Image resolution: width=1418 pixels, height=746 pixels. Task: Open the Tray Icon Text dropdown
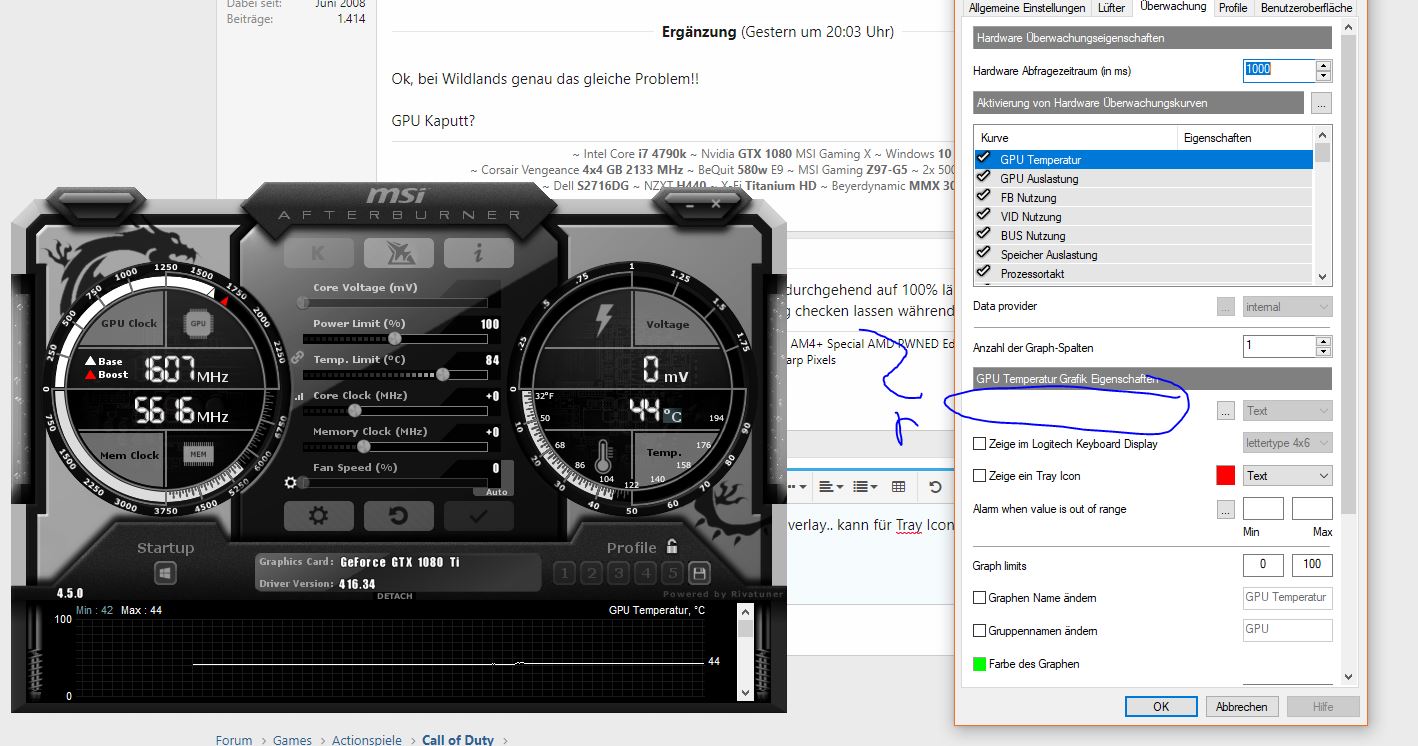point(1288,476)
